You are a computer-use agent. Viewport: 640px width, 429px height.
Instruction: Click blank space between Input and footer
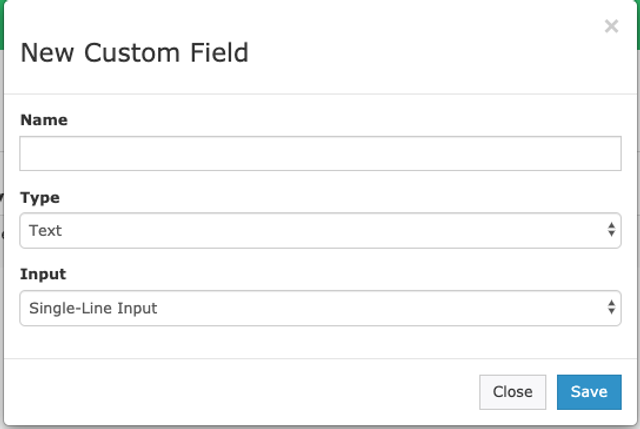320,342
